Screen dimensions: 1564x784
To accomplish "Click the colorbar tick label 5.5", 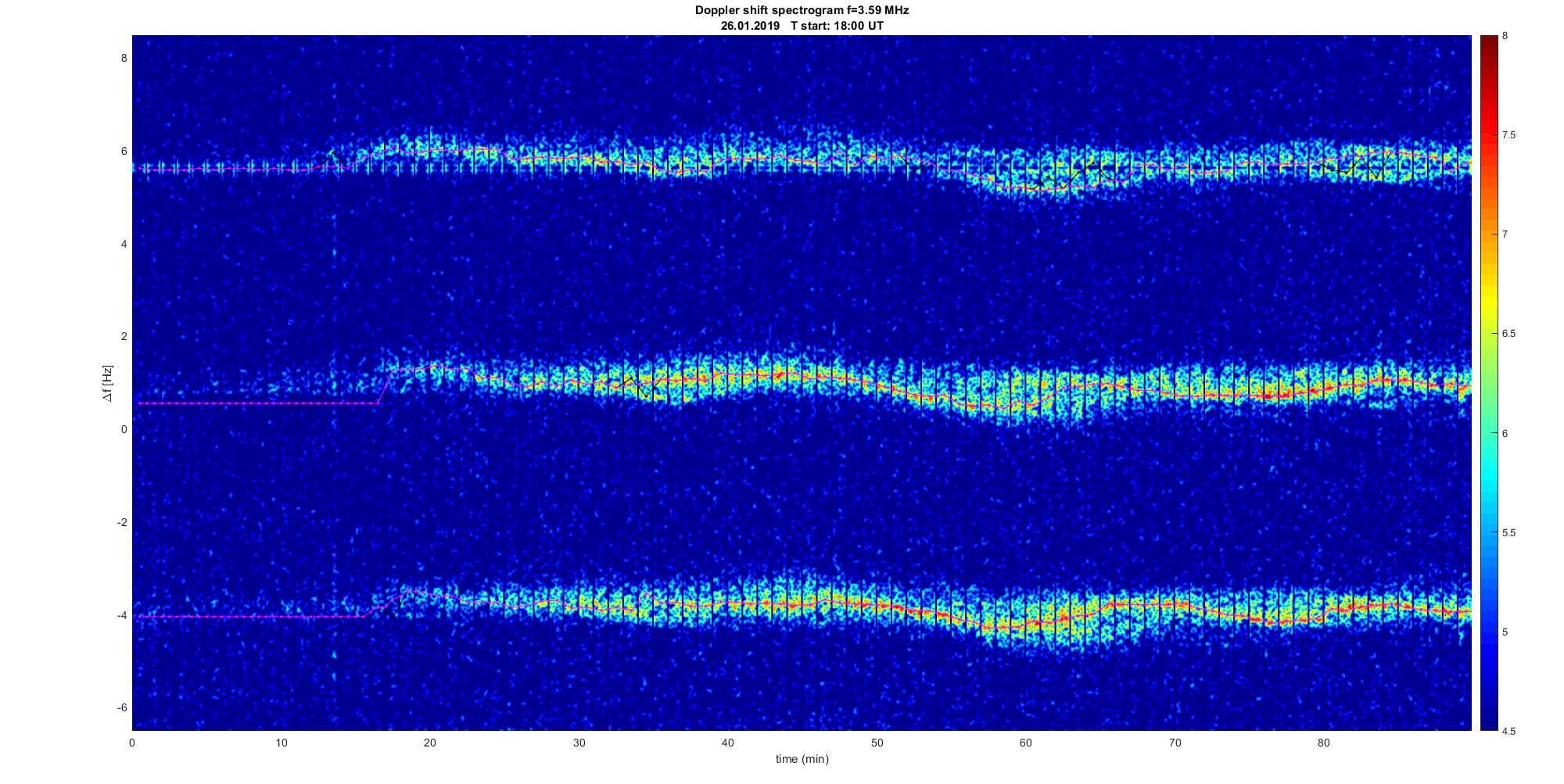I will click(x=1509, y=532).
